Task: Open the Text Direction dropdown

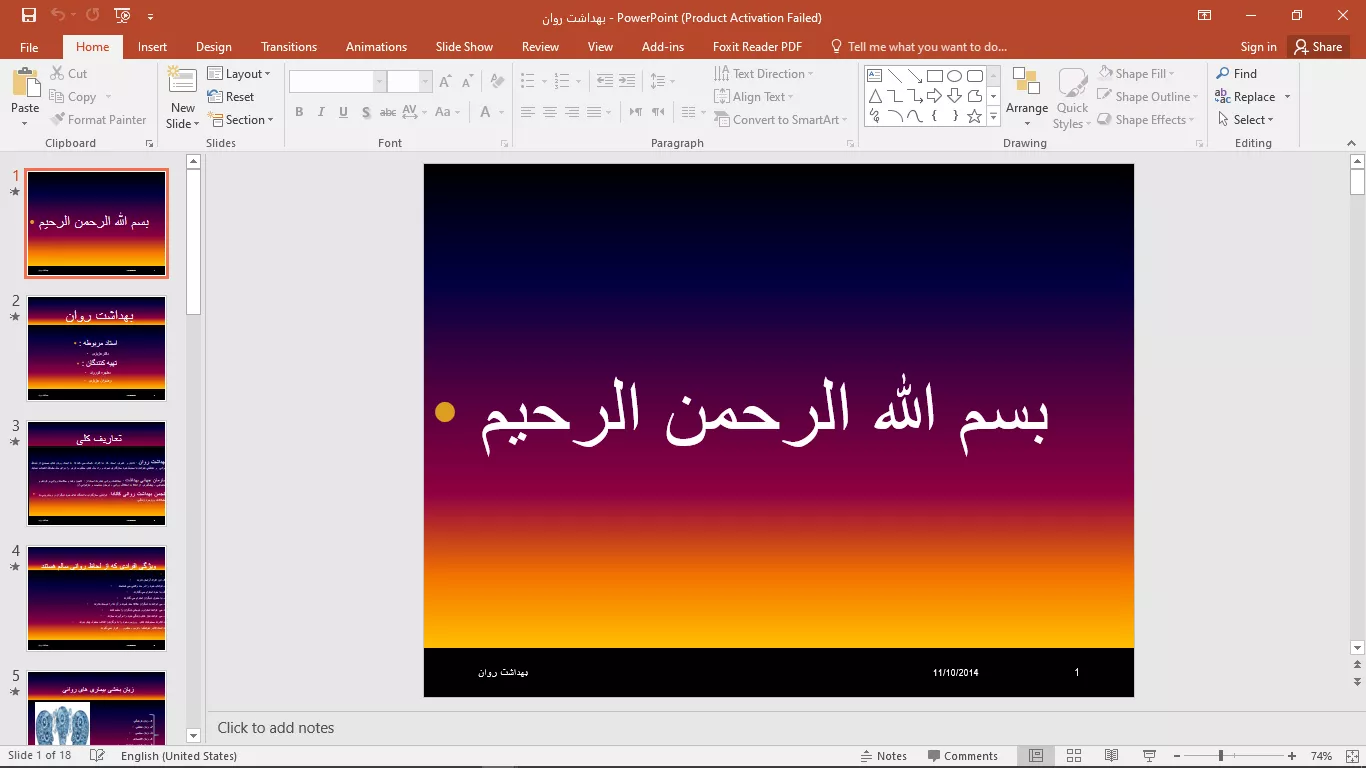Action: (764, 74)
